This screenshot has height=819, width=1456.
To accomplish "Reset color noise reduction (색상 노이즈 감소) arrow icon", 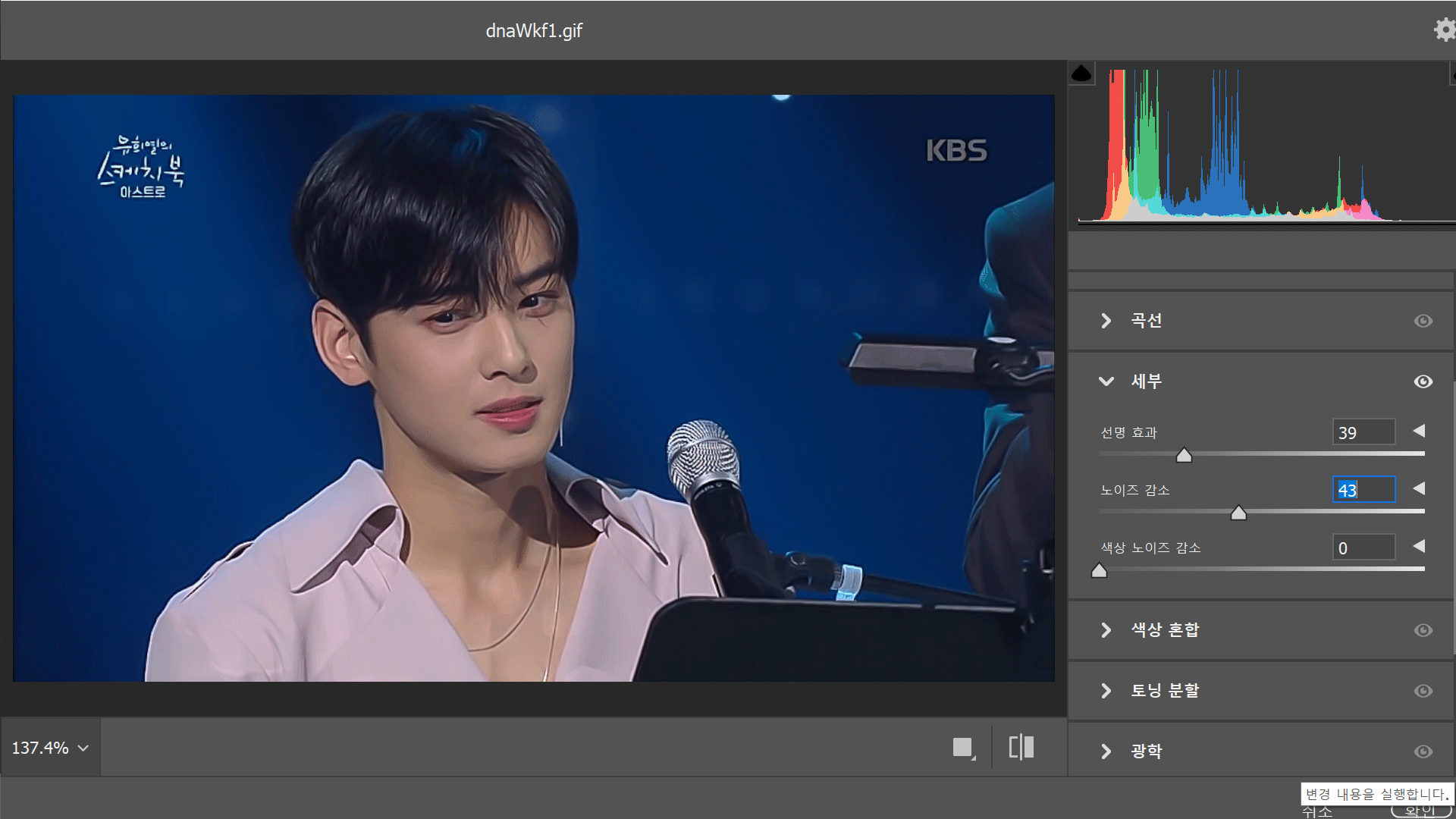I will click(1419, 547).
